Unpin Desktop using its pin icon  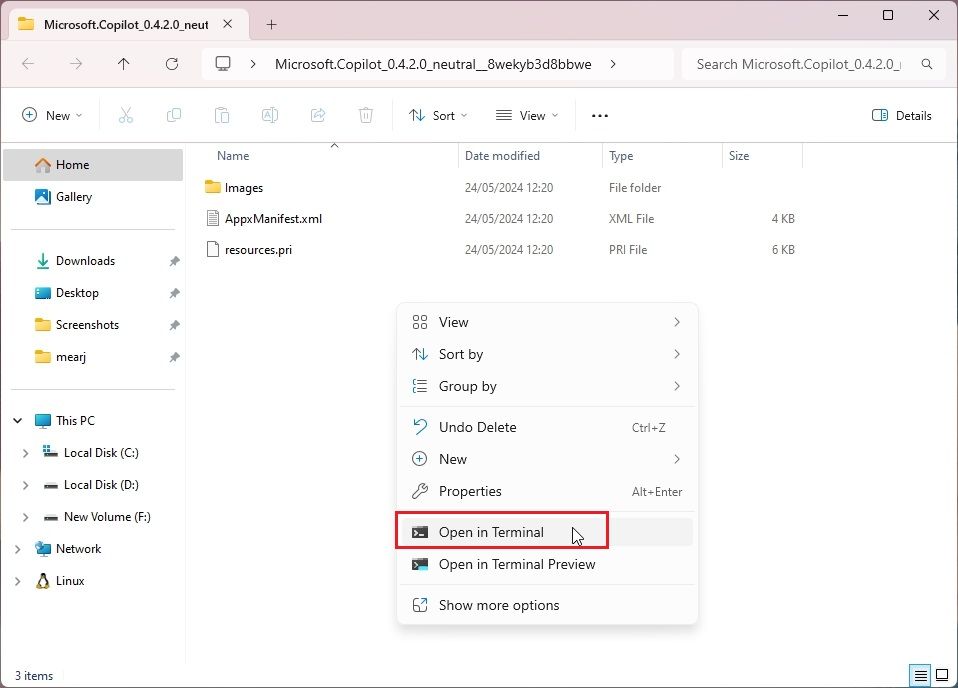click(174, 293)
